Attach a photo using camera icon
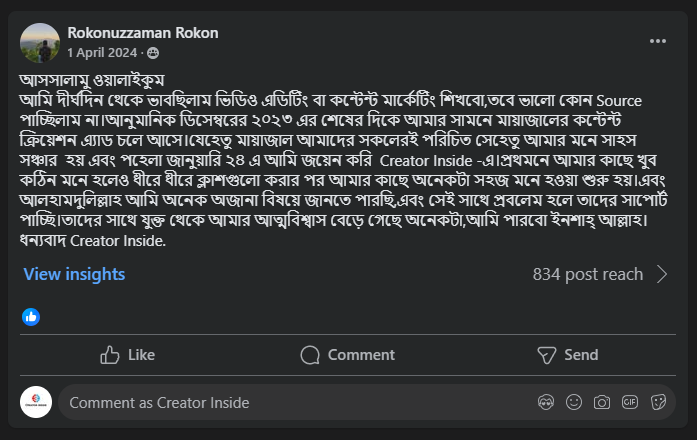 (x=602, y=402)
